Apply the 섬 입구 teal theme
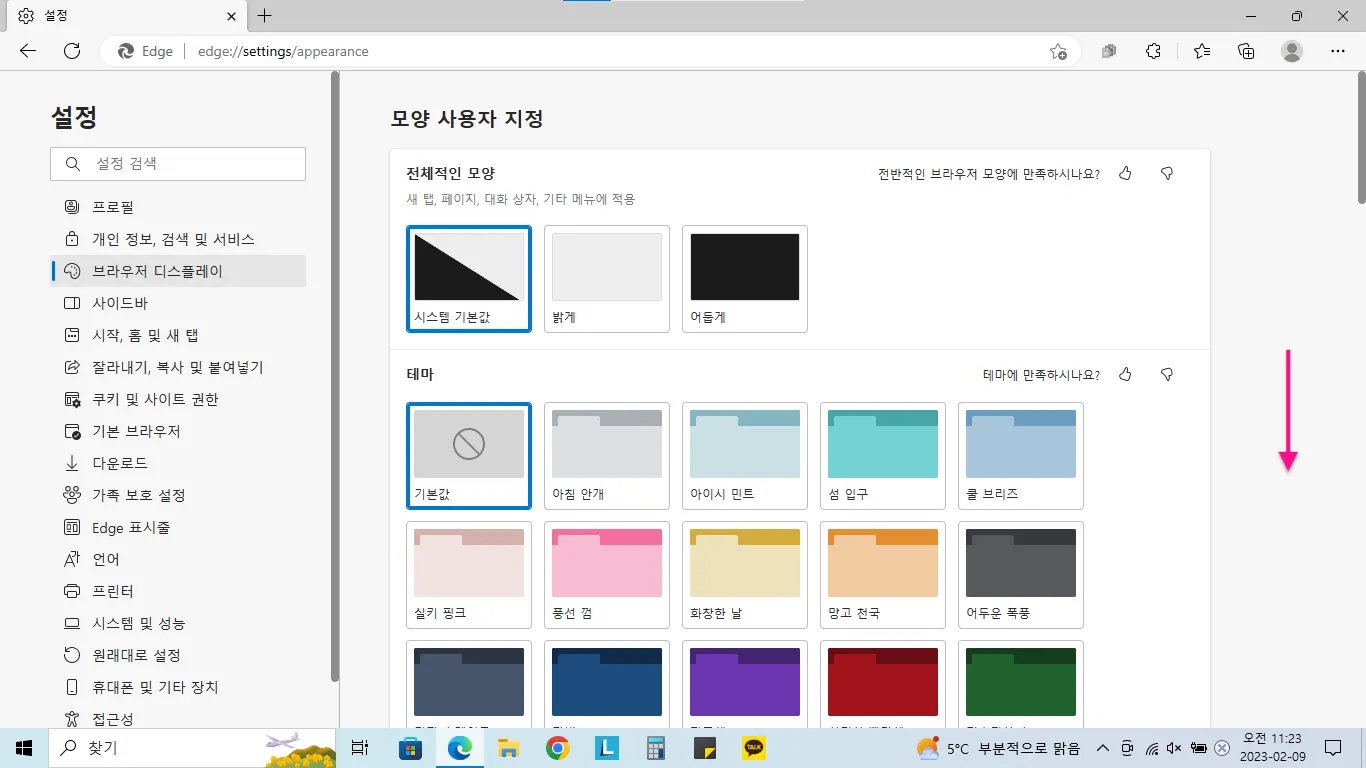This screenshot has width=1366, height=768. 882,456
